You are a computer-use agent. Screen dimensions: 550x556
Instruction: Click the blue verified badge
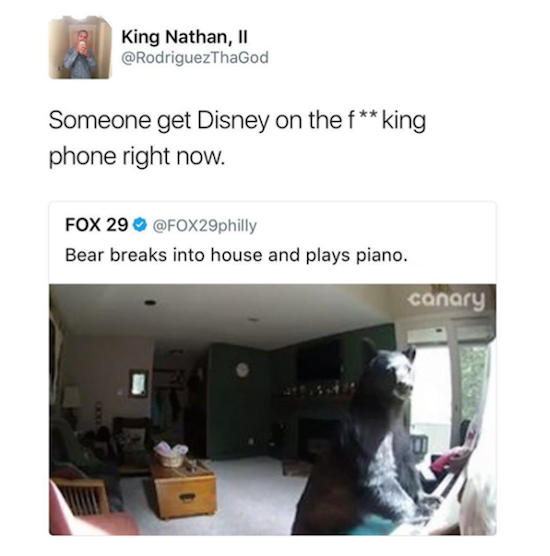point(140,225)
